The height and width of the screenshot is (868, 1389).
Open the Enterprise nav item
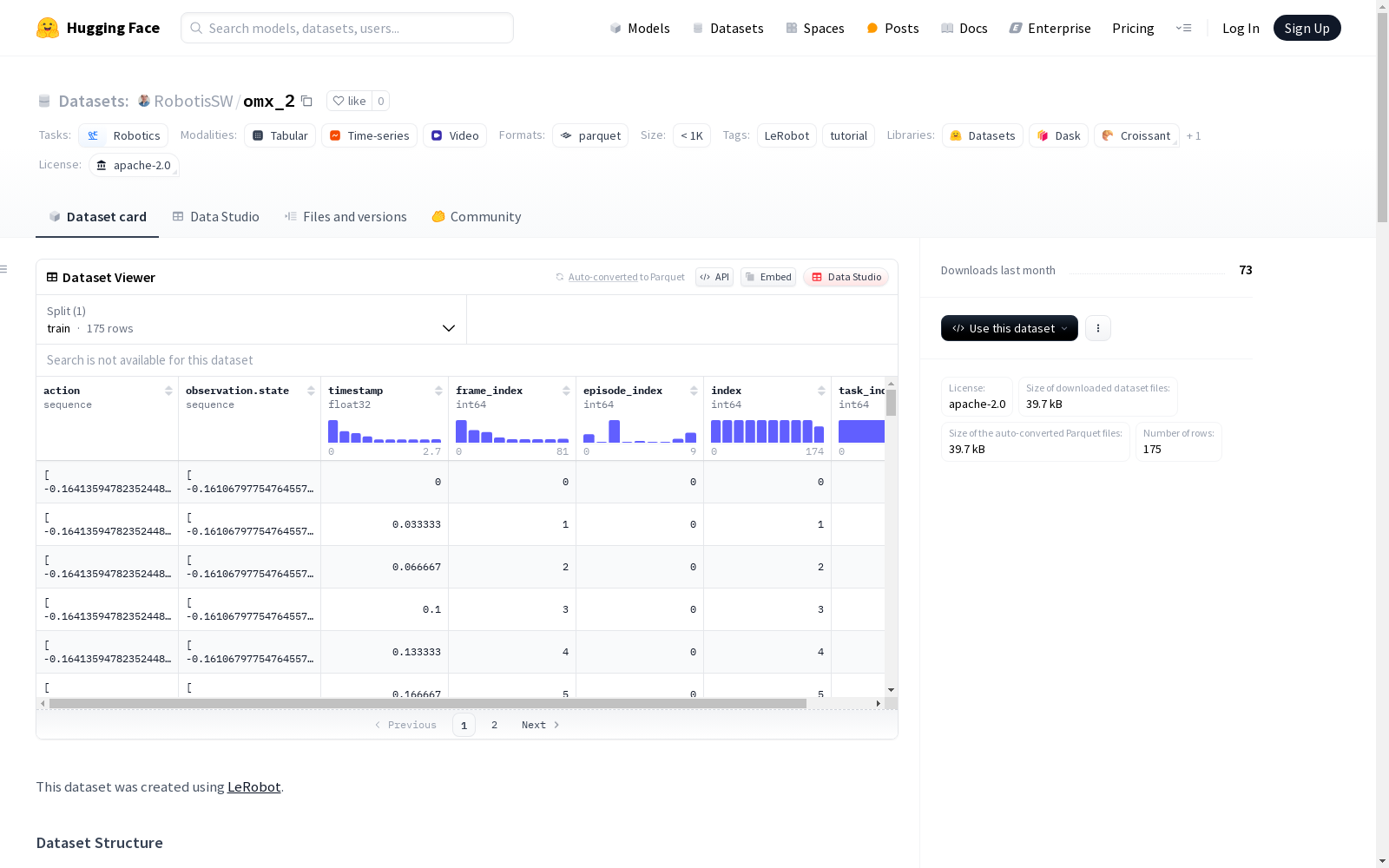[1050, 28]
